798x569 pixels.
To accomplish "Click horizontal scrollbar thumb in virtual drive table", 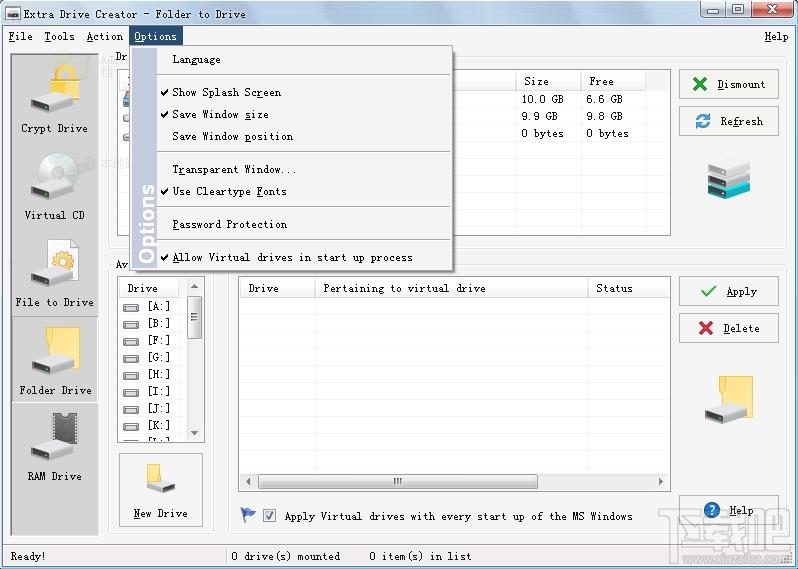I will pos(397,481).
